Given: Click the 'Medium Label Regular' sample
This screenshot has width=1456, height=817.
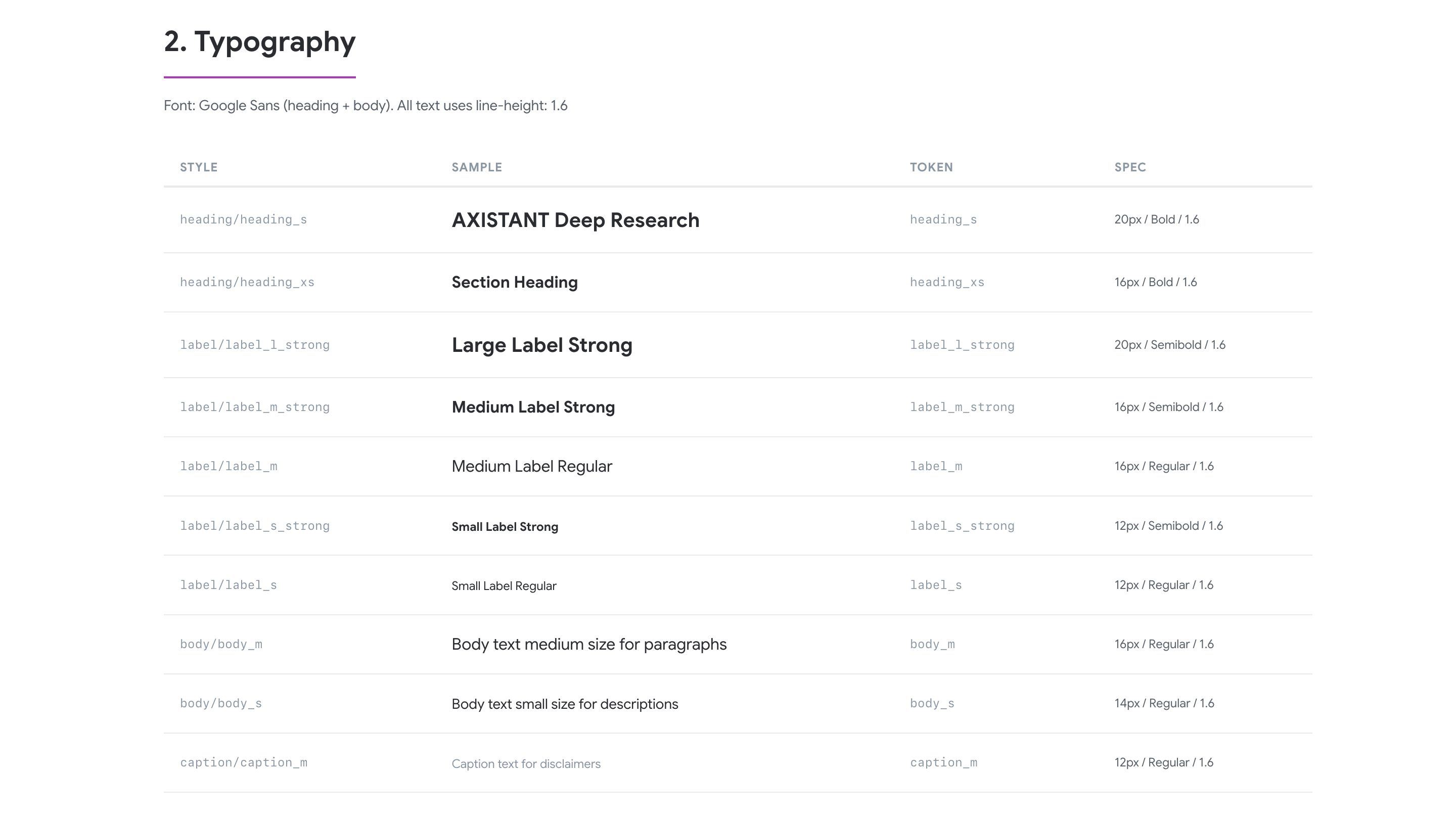Looking at the screenshot, I should [x=531, y=467].
